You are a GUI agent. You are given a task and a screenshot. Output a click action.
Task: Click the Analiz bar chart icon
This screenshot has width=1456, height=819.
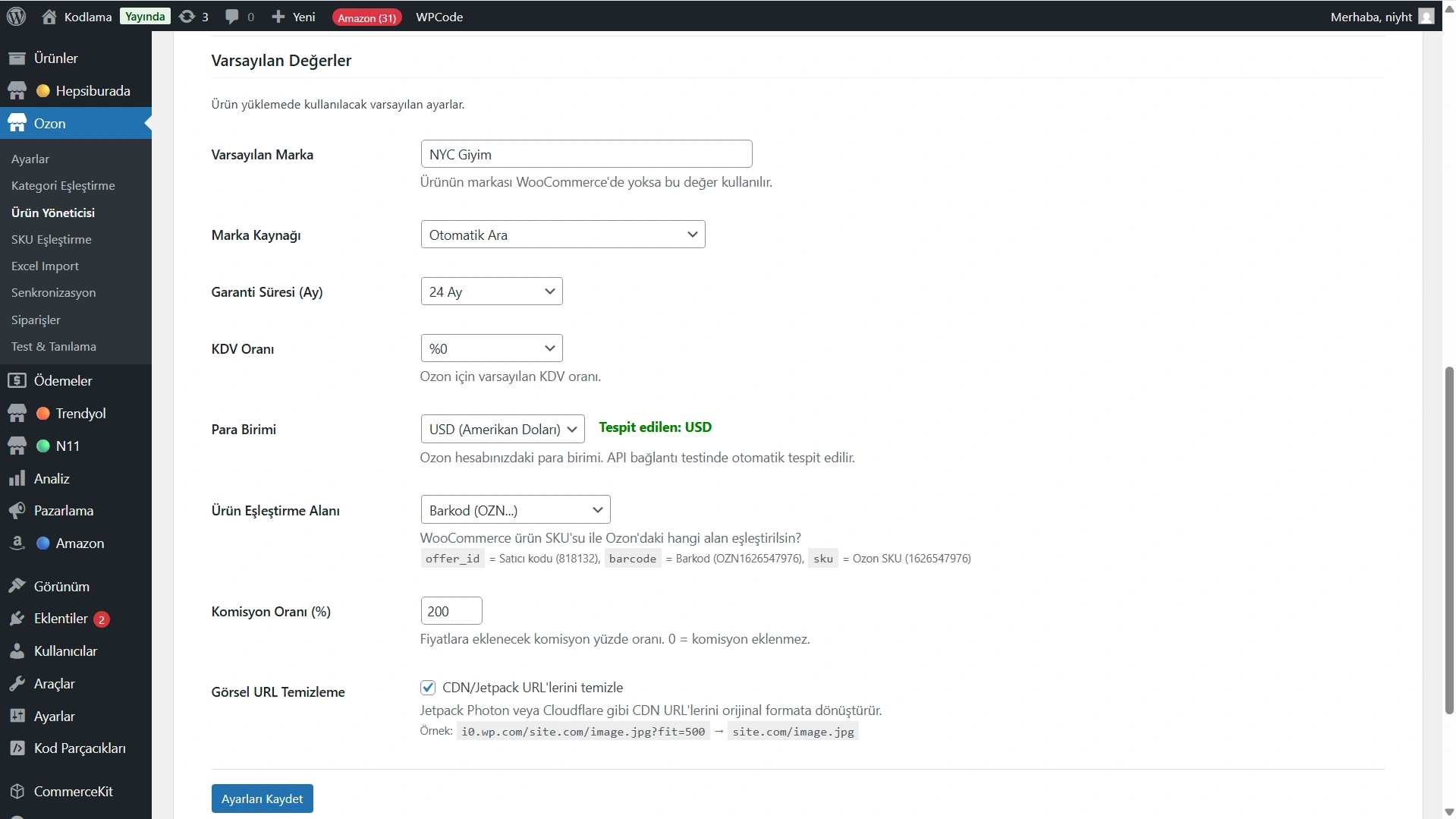17,479
